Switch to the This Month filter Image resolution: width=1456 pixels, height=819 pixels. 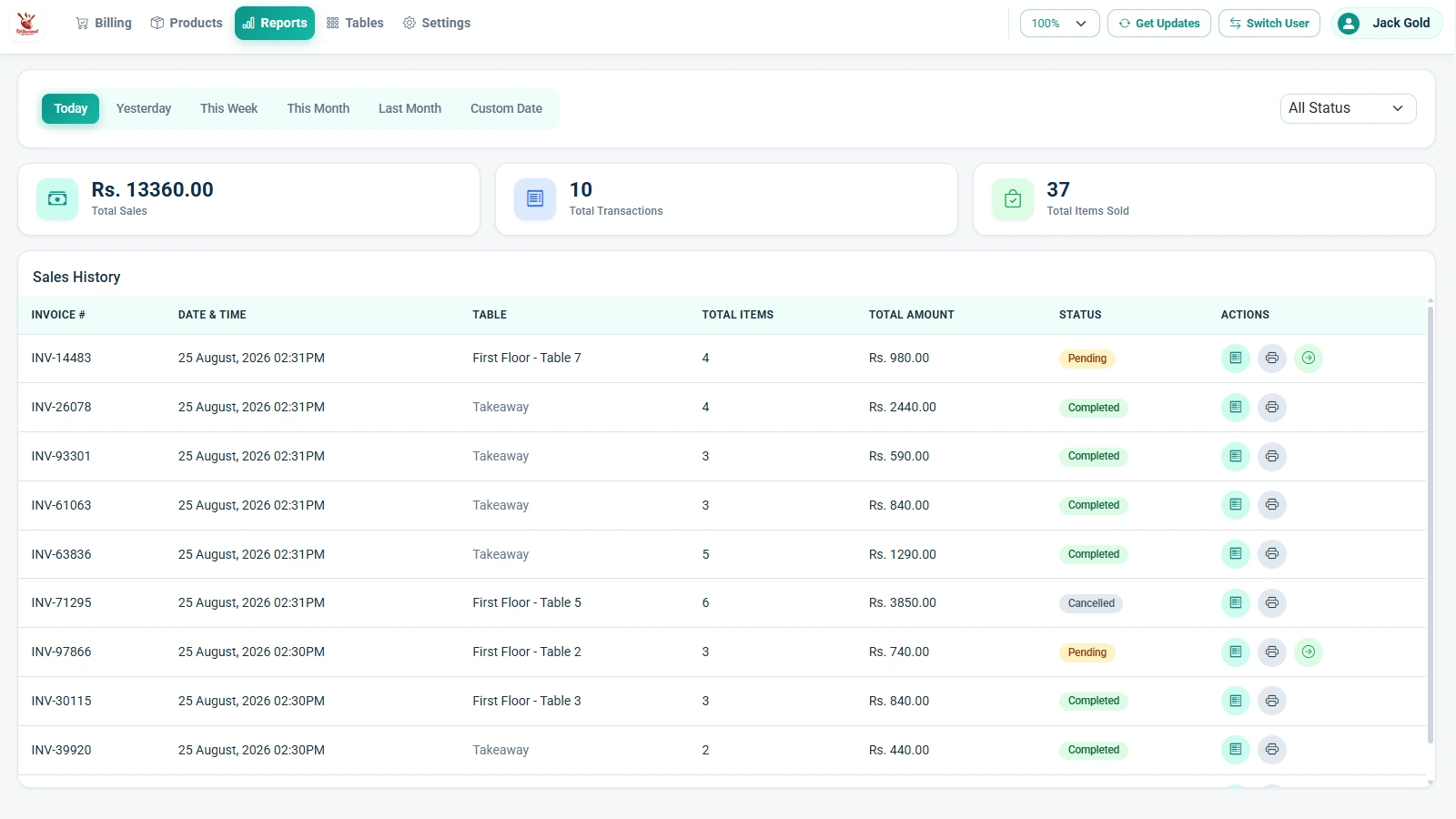point(318,108)
